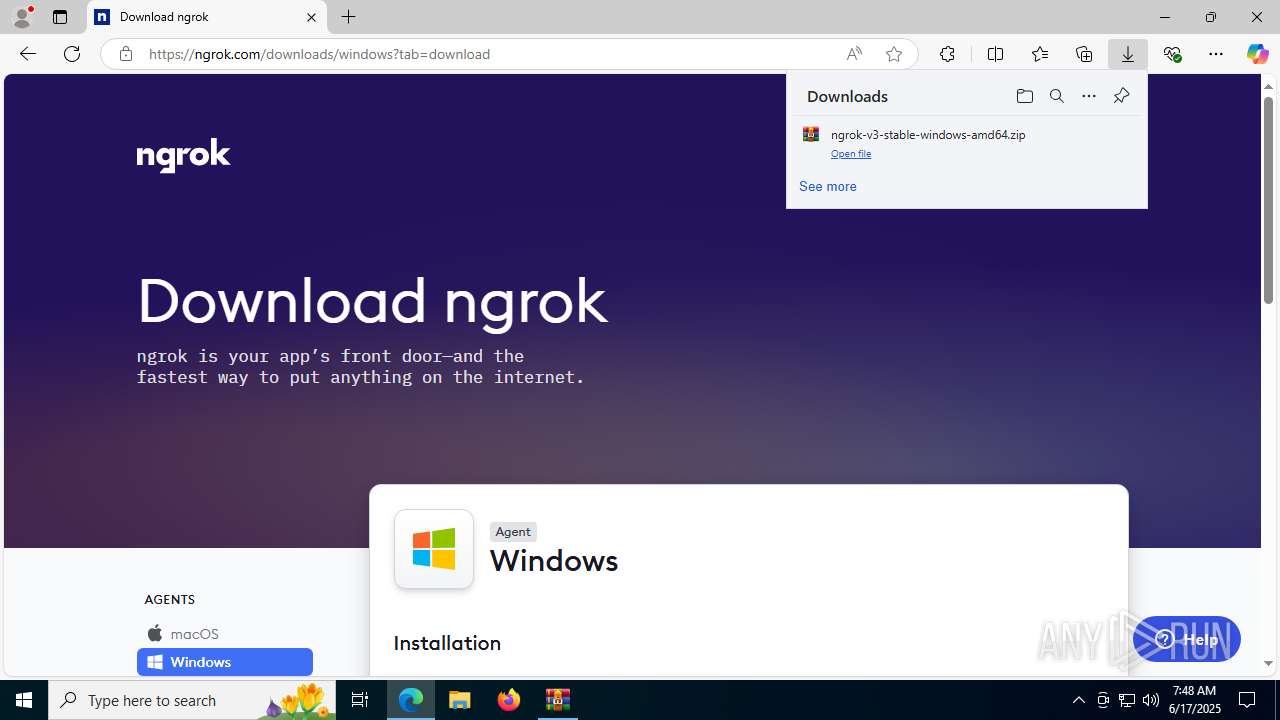Click scrollbar down arrow
This screenshot has width=1280, height=720.
coord(1268,664)
